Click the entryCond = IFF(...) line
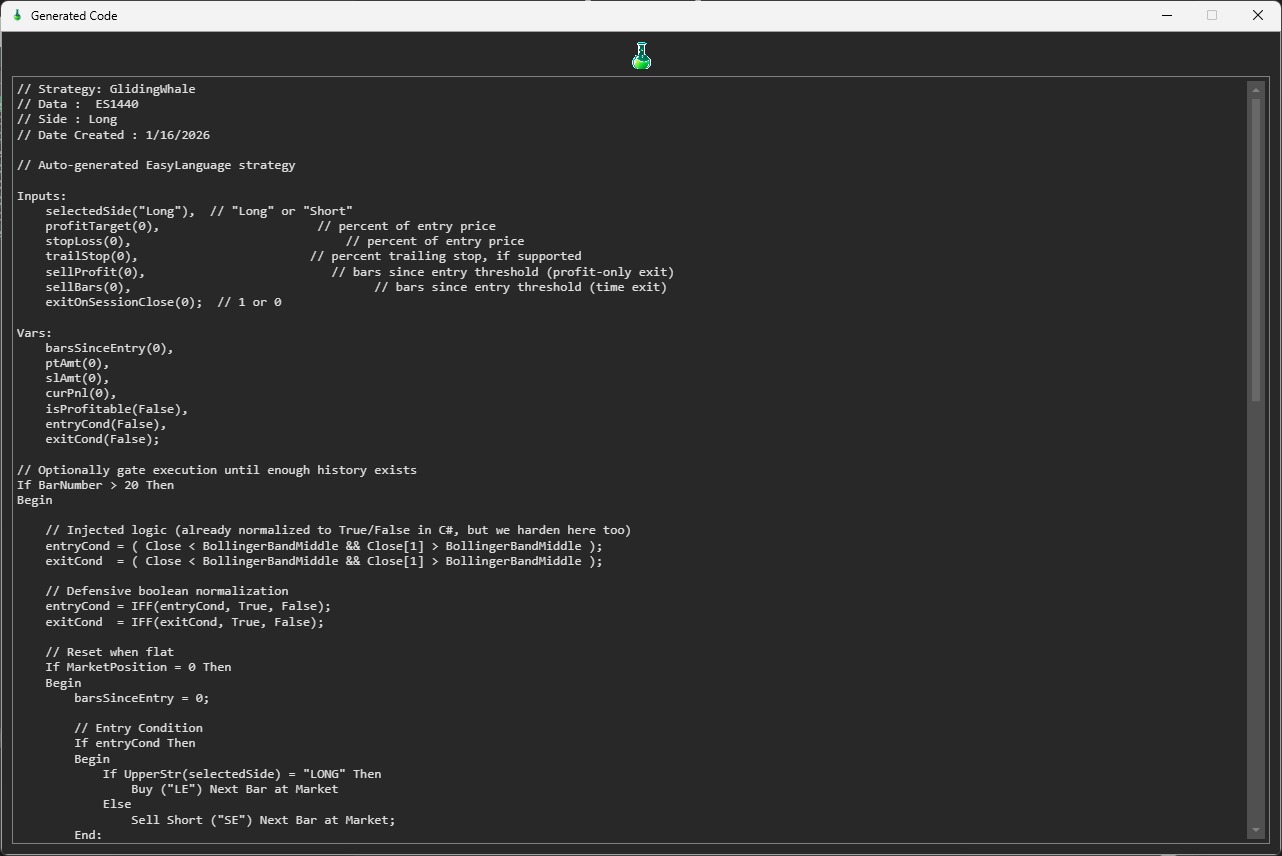 (188, 606)
